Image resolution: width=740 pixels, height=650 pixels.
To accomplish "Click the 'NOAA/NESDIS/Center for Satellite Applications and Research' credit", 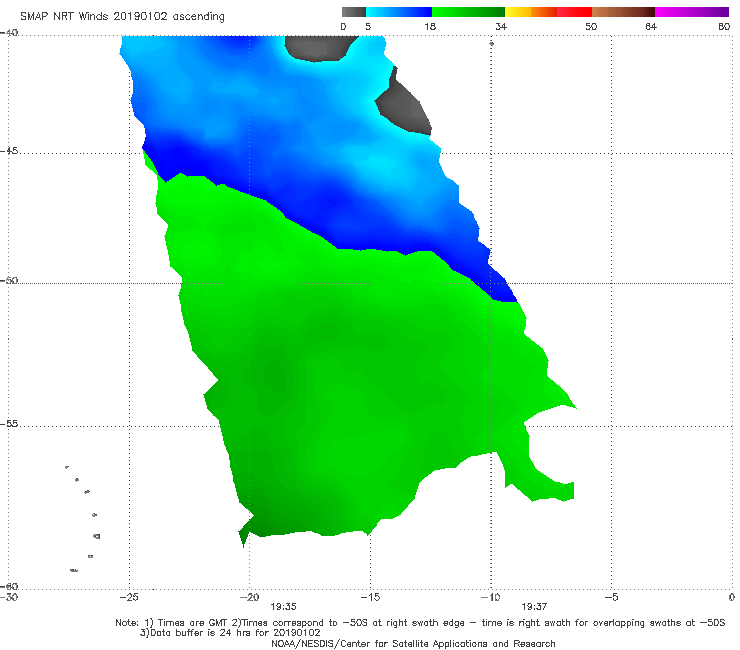I will pyautogui.click(x=413, y=643).
